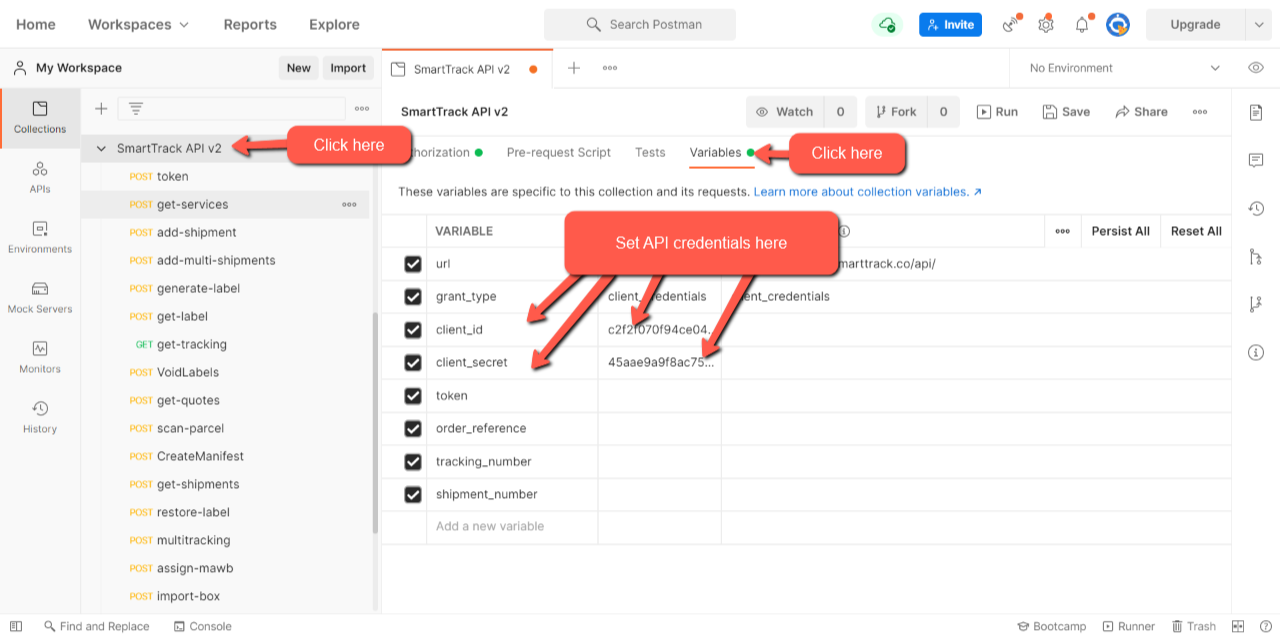Switch to the Pre-request Script tab

point(558,153)
